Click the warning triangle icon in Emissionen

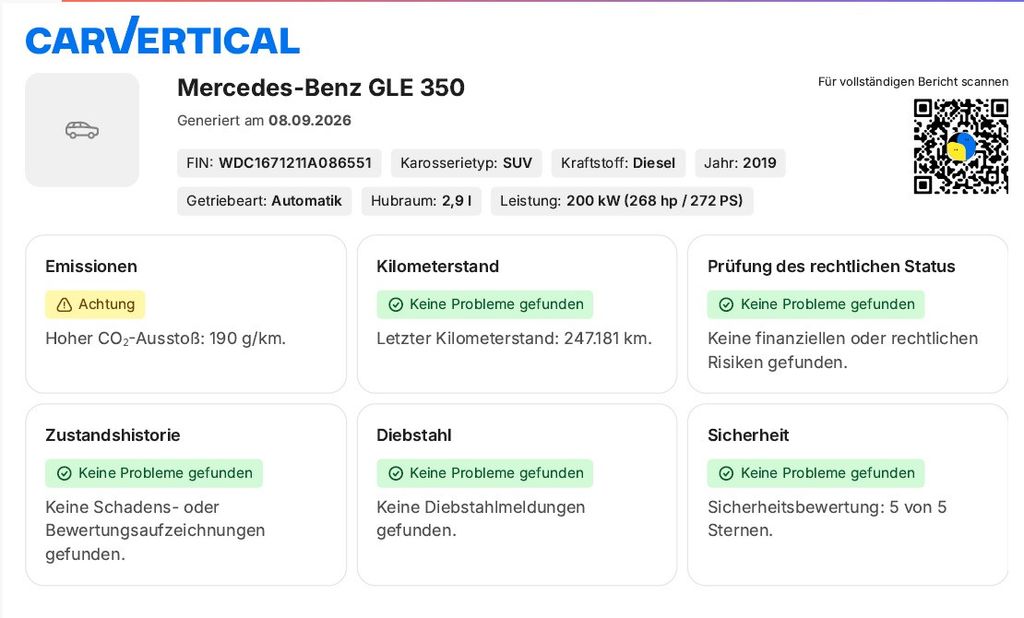(x=64, y=304)
